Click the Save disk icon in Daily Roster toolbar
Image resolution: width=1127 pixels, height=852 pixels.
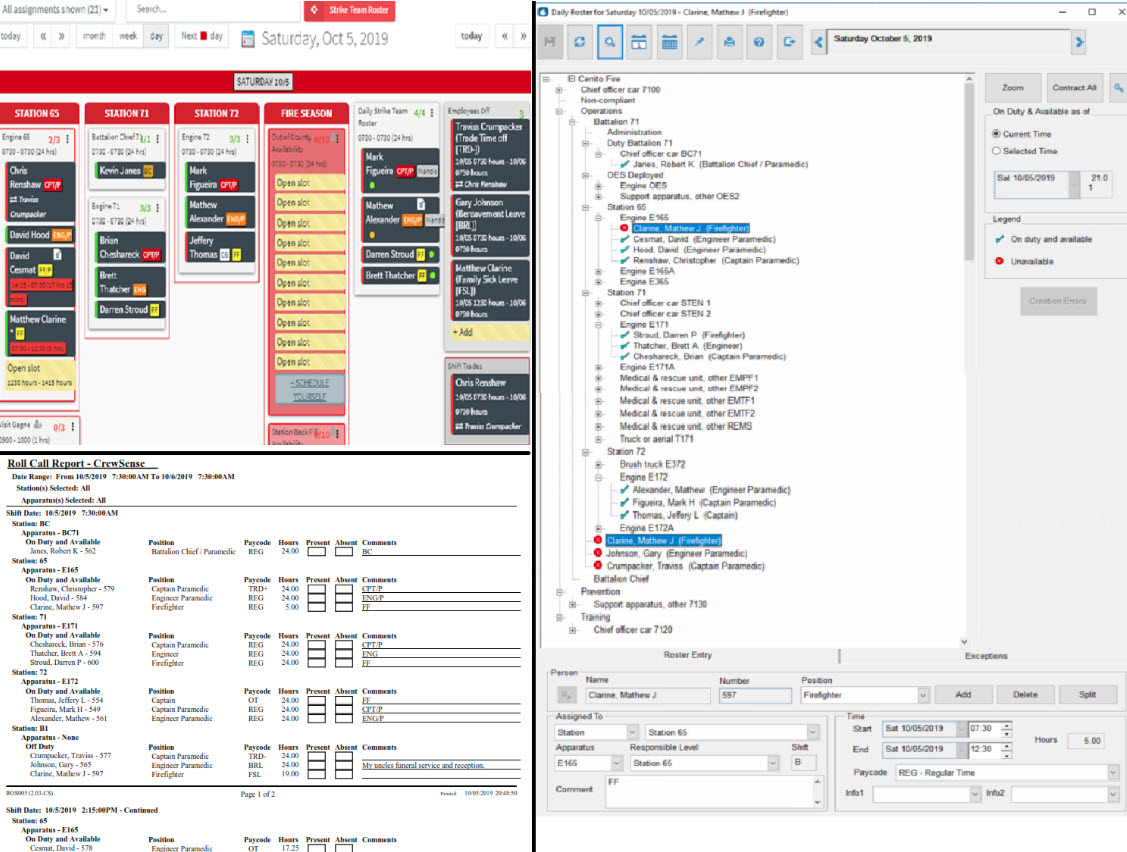[x=550, y=42]
